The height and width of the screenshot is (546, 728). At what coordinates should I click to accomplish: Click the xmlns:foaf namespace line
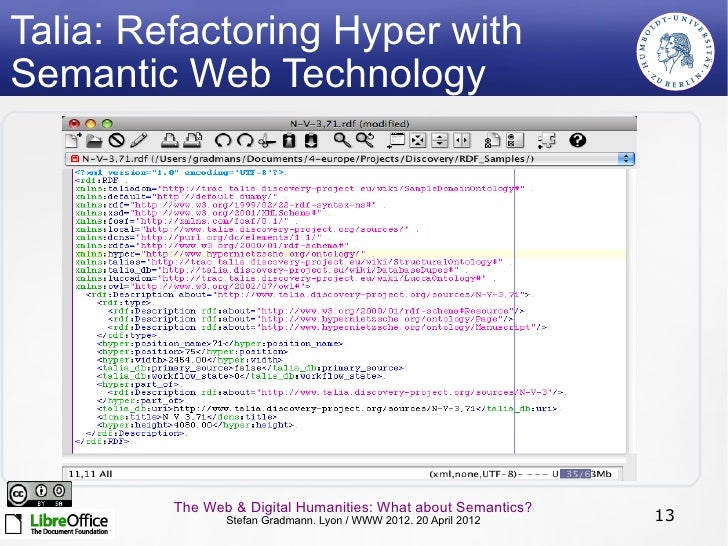tap(182, 221)
